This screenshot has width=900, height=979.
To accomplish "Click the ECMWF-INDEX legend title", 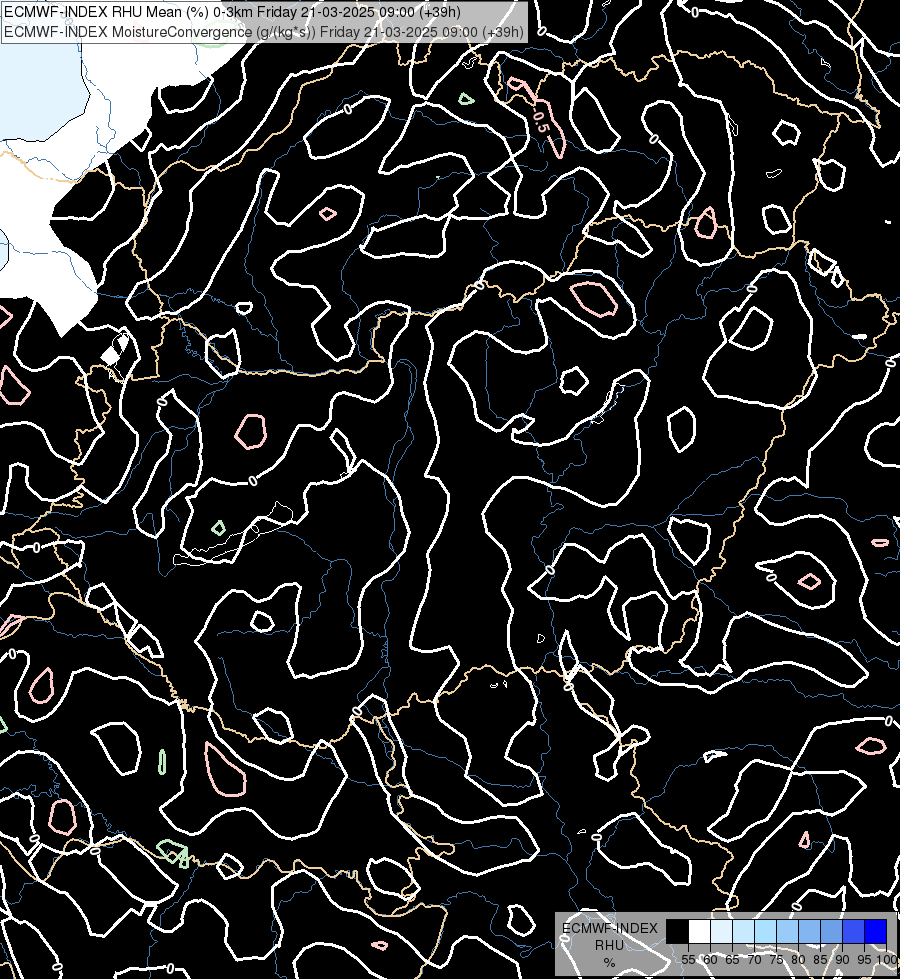I will coord(610,928).
